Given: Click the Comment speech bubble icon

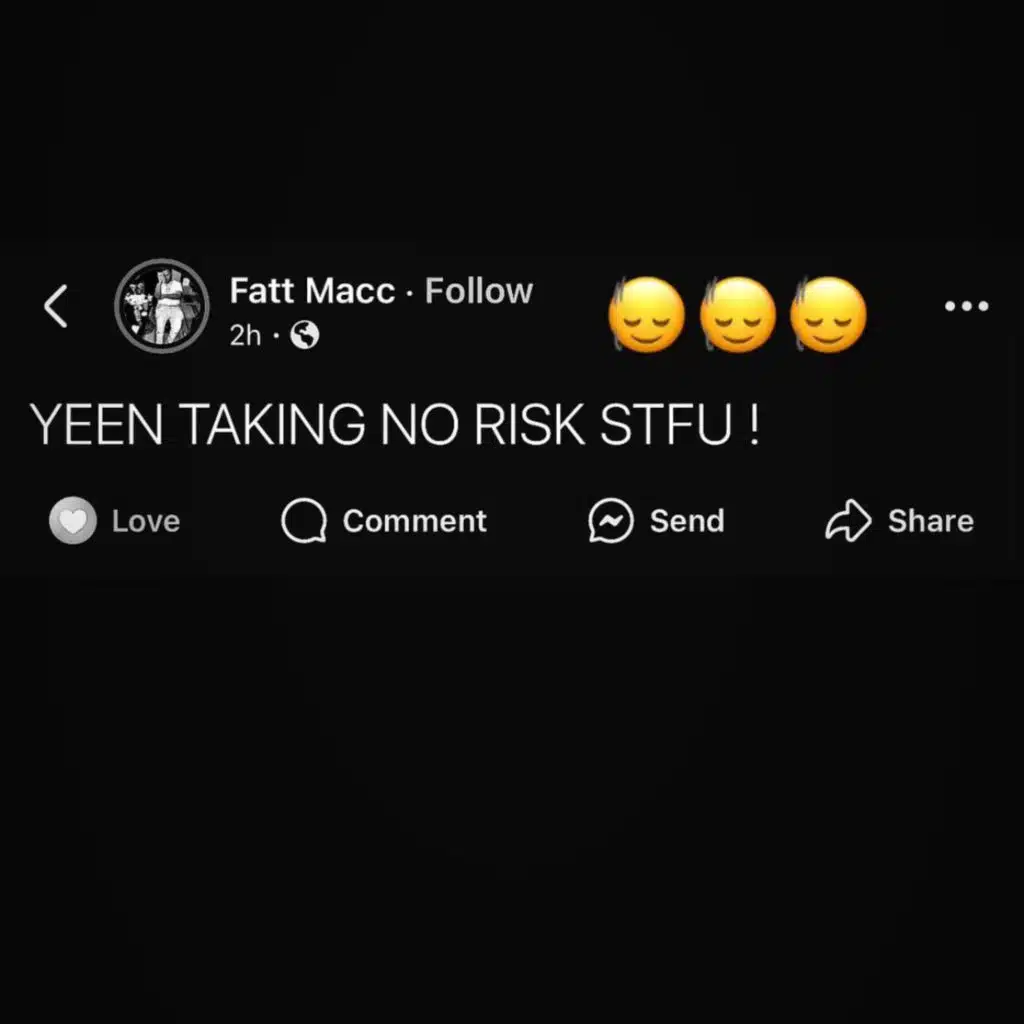Looking at the screenshot, I should click(x=304, y=520).
